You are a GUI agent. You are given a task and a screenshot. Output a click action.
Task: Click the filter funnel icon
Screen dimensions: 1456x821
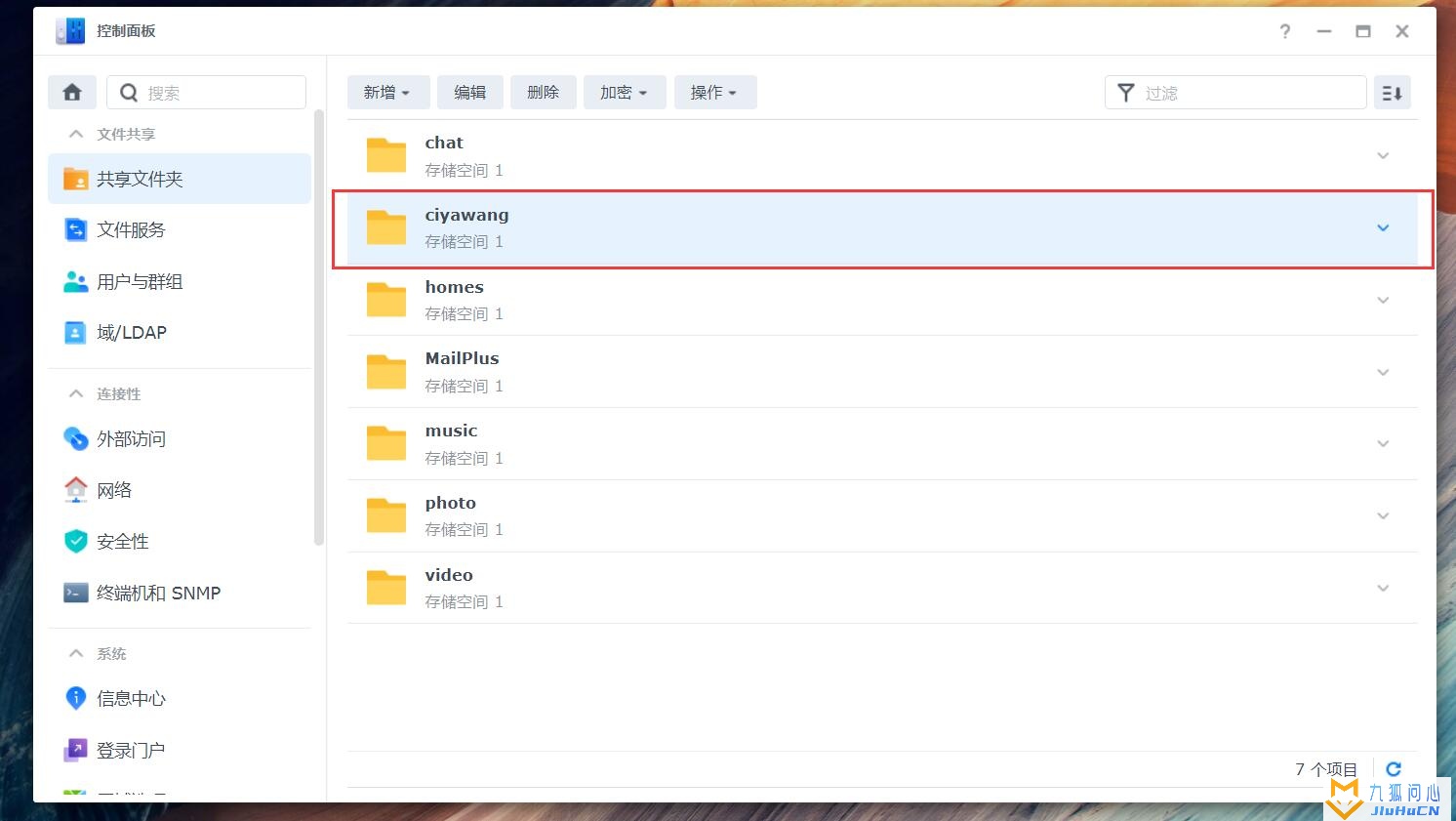pyautogui.click(x=1125, y=93)
